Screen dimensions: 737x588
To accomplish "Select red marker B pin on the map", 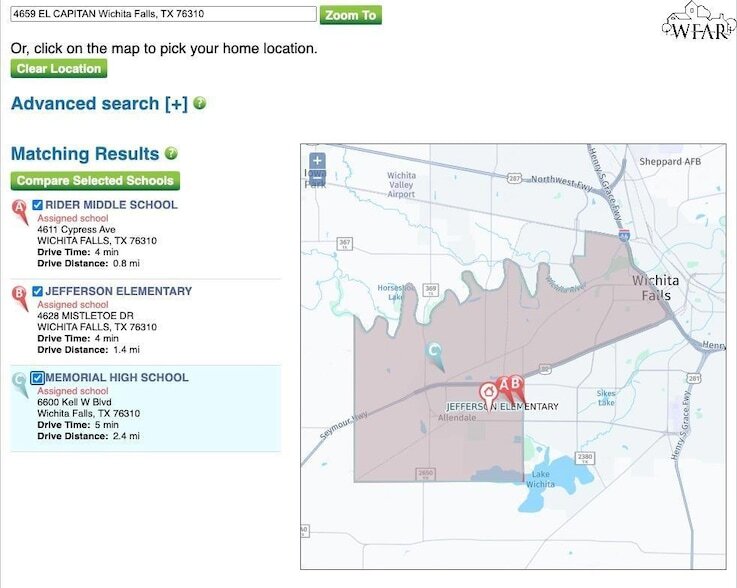I will pyautogui.click(x=517, y=387).
